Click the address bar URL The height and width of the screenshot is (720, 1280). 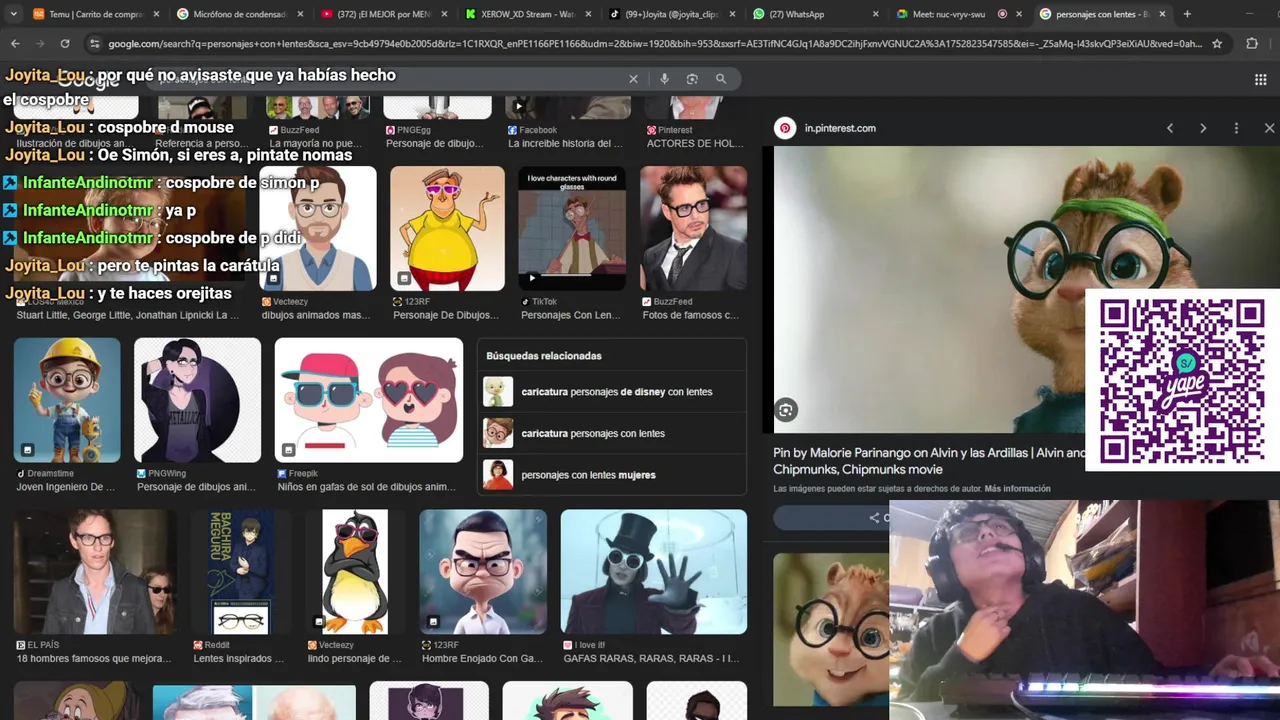[x=655, y=44]
